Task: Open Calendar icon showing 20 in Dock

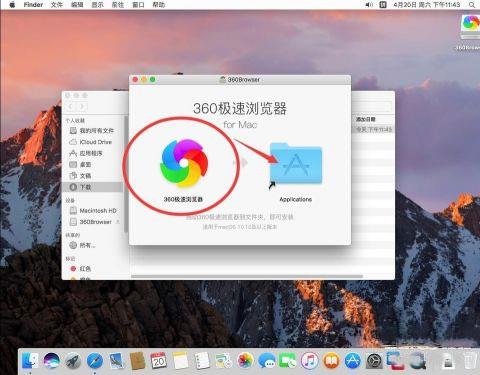Action: 159,361
